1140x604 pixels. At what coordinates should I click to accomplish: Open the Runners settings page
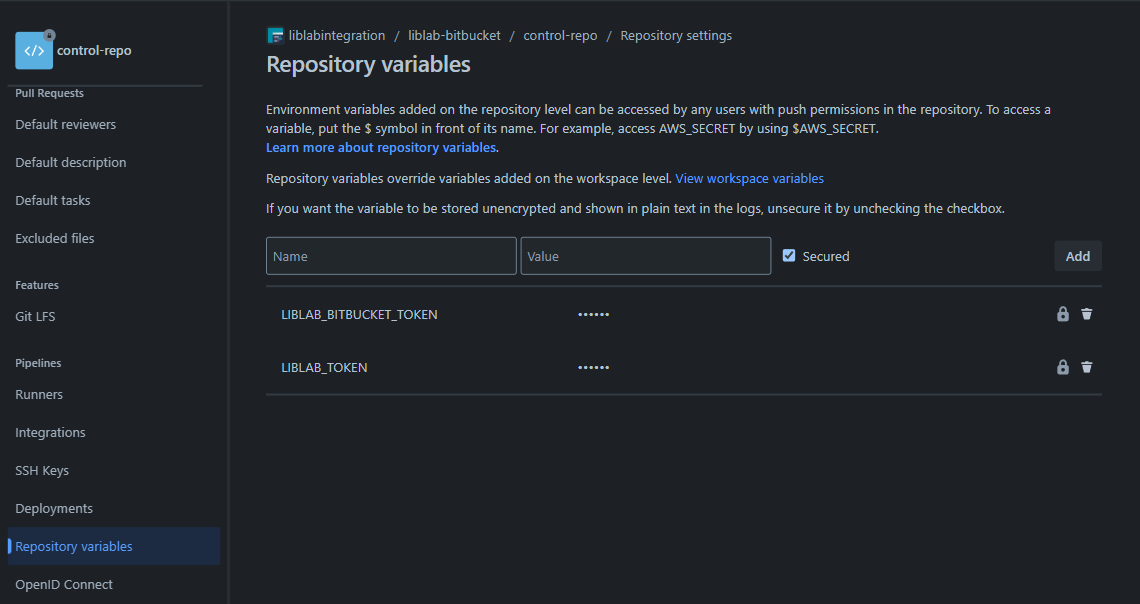(x=38, y=394)
